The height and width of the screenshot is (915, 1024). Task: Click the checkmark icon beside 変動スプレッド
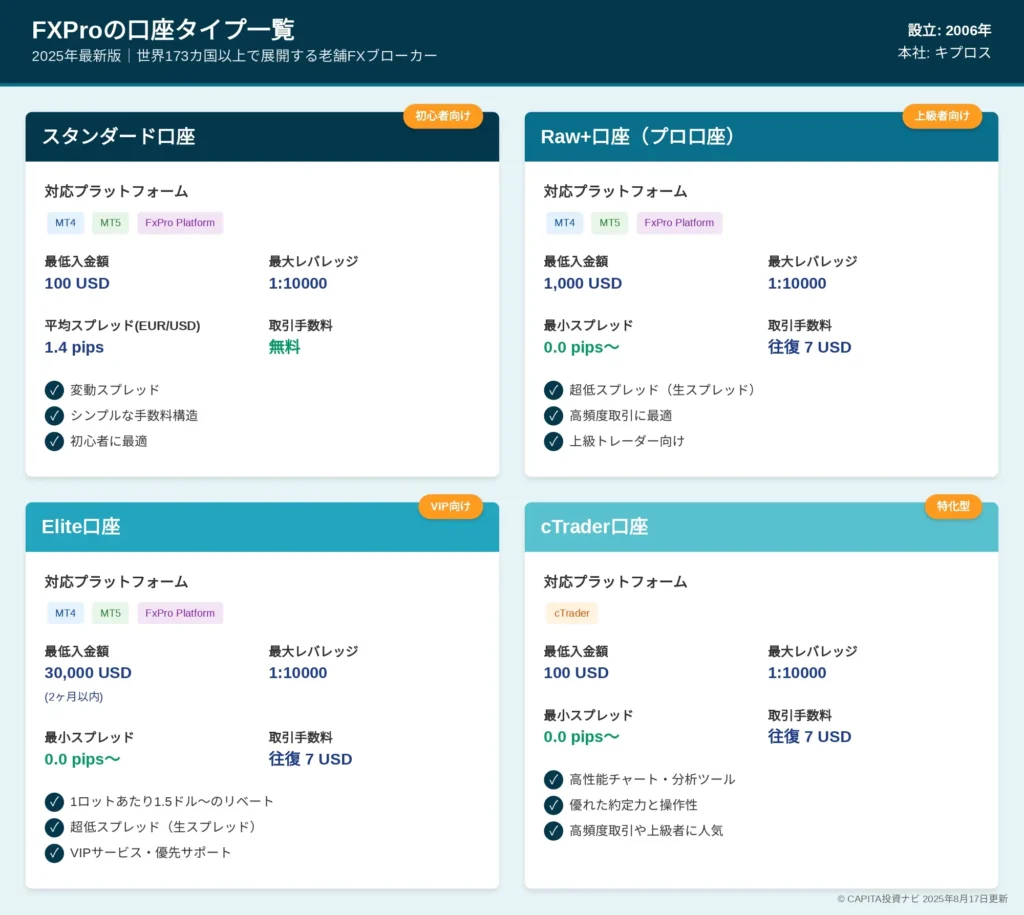pyautogui.click(x=54, y=390)
